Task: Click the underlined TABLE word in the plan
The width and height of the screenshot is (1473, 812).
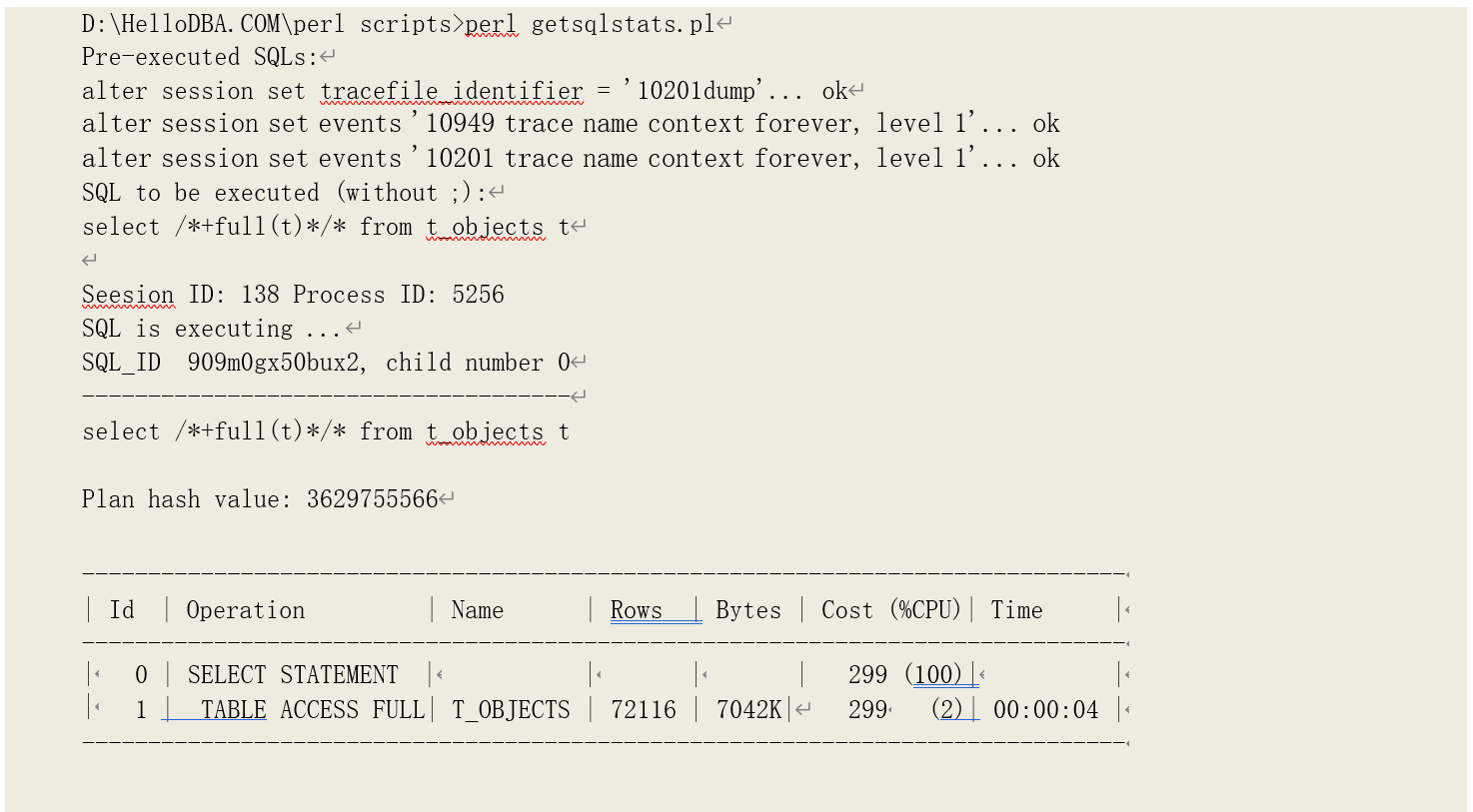Action: pyautogui.click(x=233, y=710)
